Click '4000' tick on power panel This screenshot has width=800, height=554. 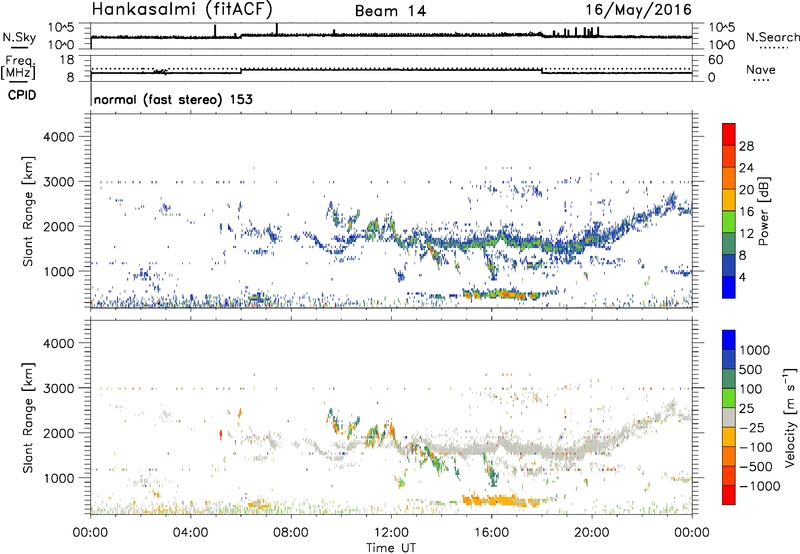point(58,137)
